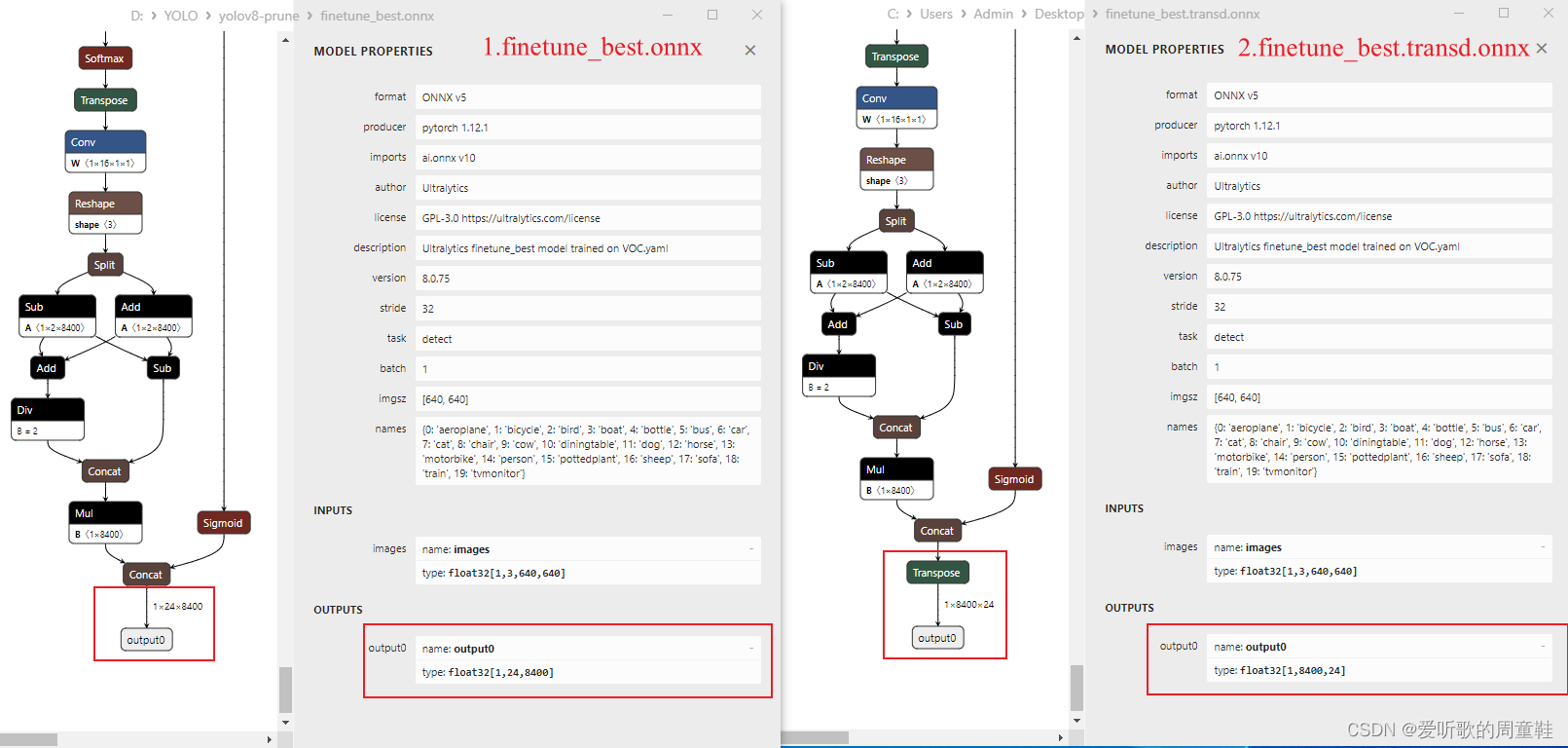Open the Users folder in right window path
Image resolution: width=1568 pixels, height=748 pixels.
[936, 14]
